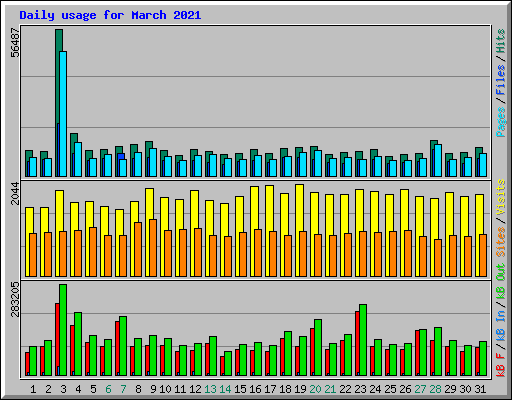This screenshot has height=400, width=512.
Task: Click the 'Hits' legend label
Action: [x=501, y=41]
